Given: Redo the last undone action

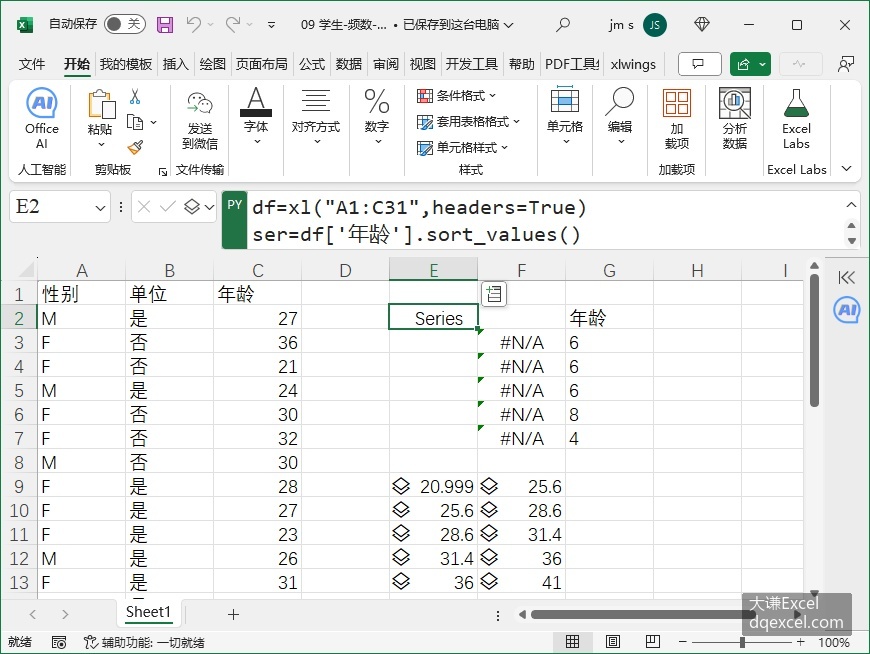Looking at the screenshot, I should 233,24.
